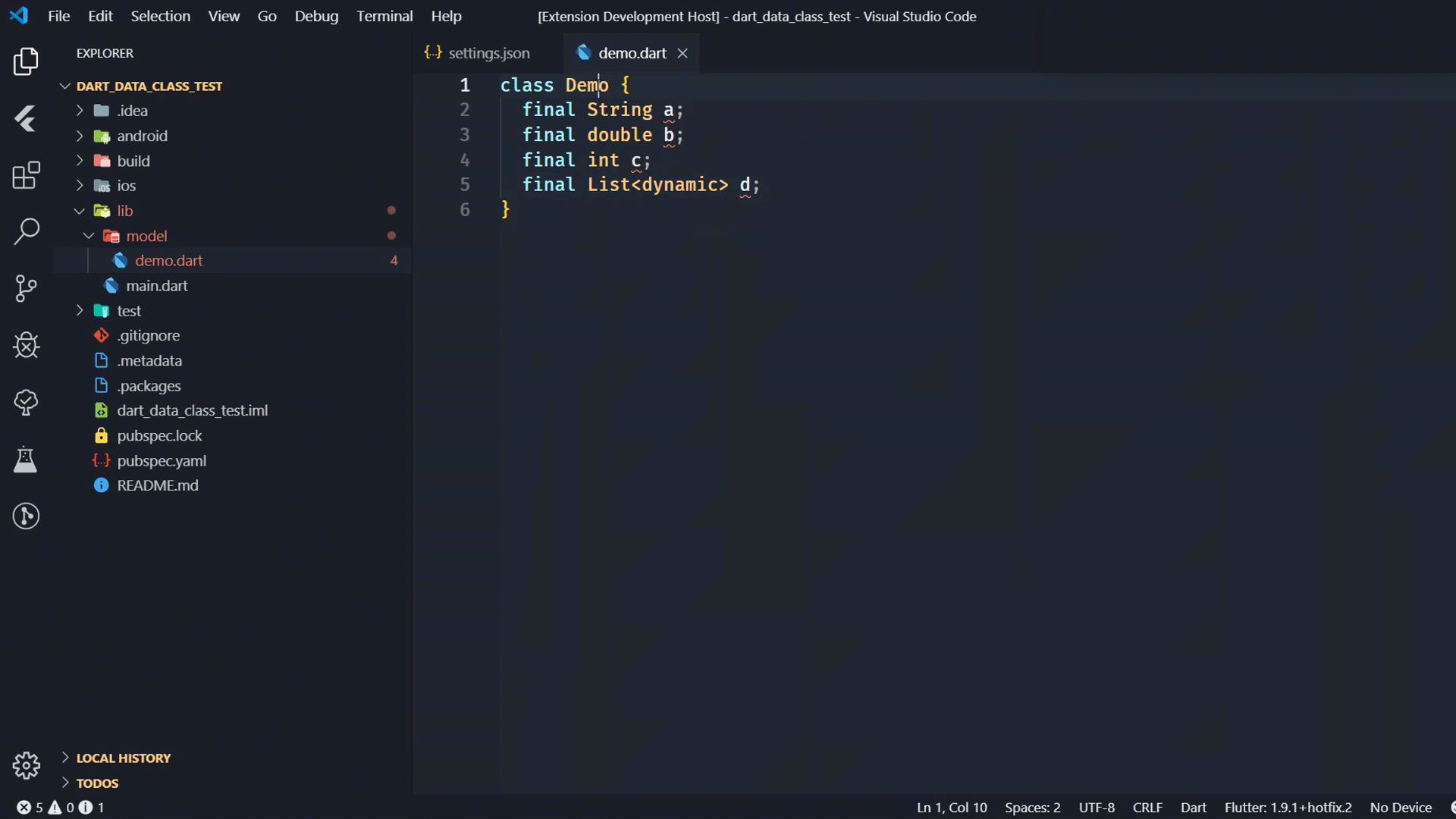The width and height of the screenshot is (1456, 819).
Task: Click the Flutter version in status bar
Action: point(1288,807)
